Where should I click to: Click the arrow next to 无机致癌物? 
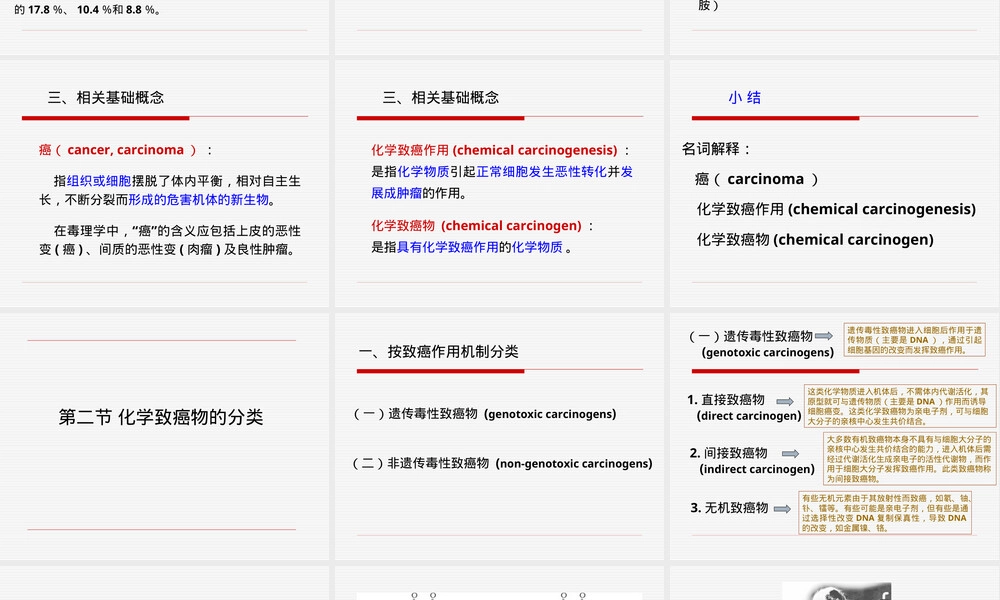[783, 509]
